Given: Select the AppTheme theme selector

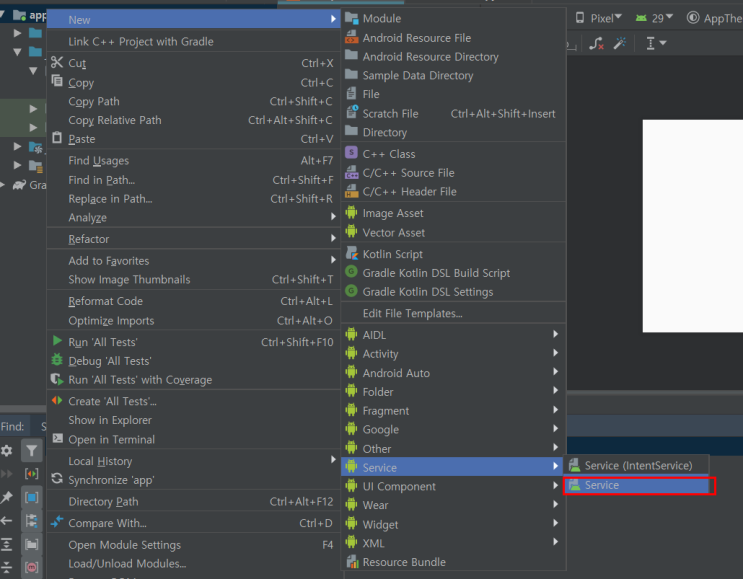Looking at the screenshot, I should point(715,18).
